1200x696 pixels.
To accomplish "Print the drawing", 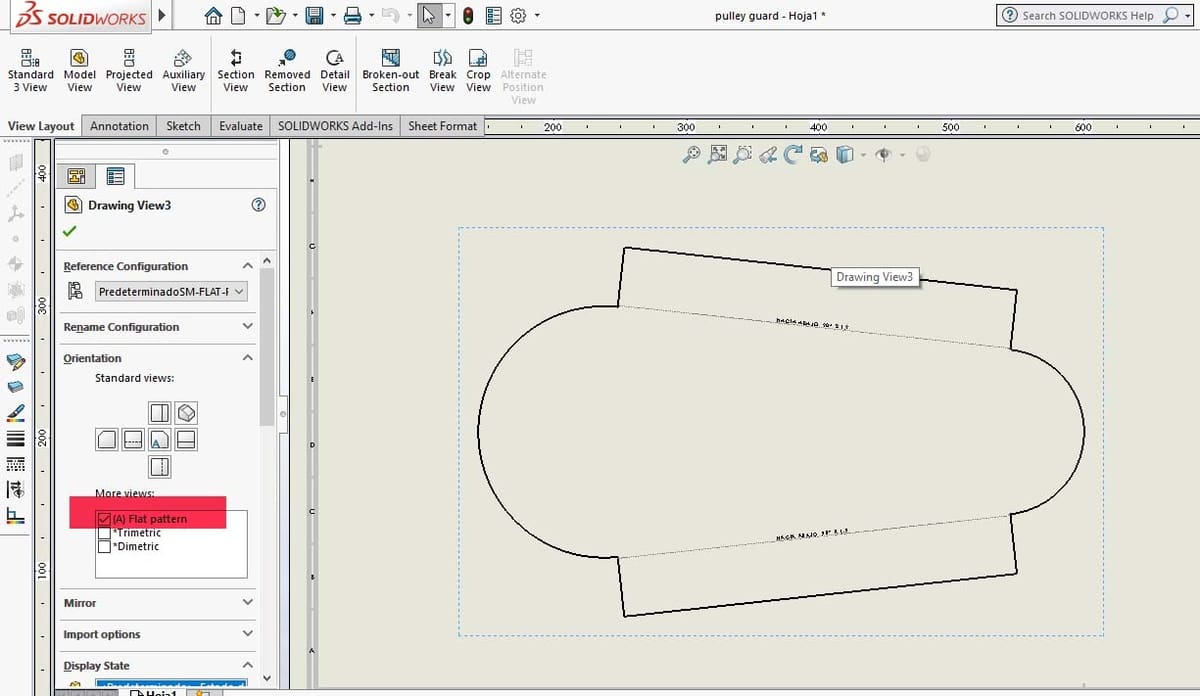I will coord(352,15).
